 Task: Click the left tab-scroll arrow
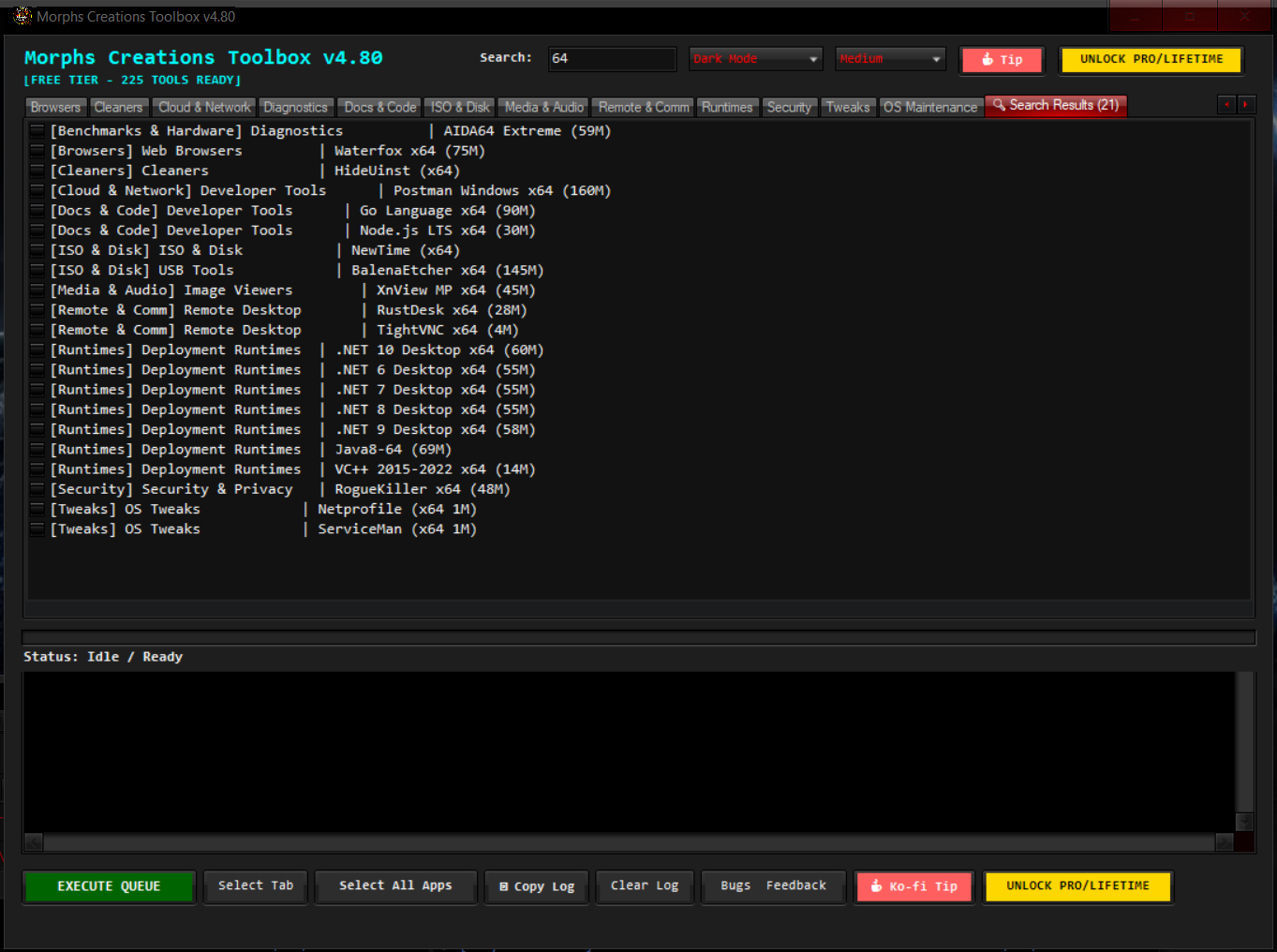pos(1226,105)
